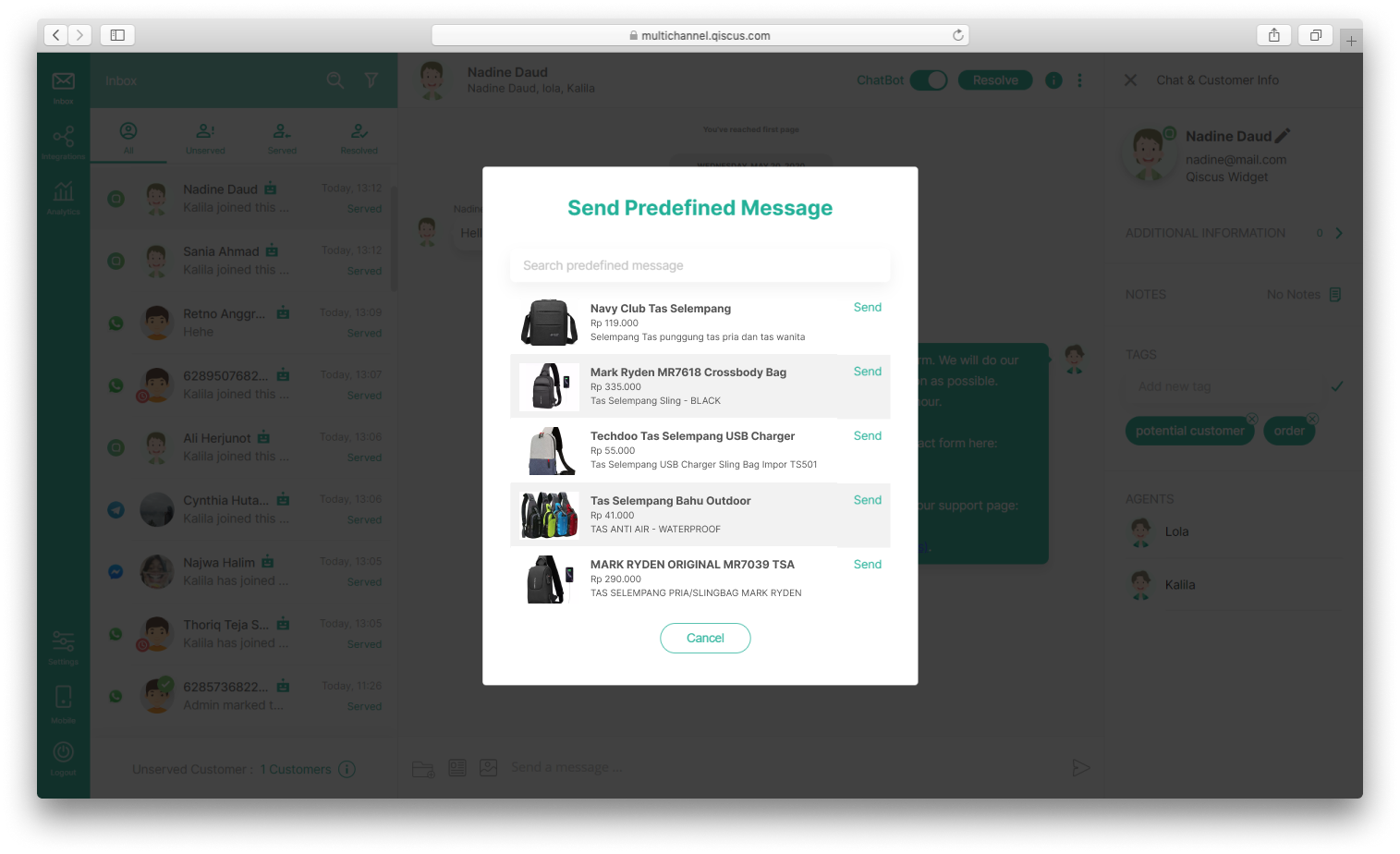Viewport: 1400px width, 854px height.
Task: Click the Safari show tabs icon
Action: 1315,35
